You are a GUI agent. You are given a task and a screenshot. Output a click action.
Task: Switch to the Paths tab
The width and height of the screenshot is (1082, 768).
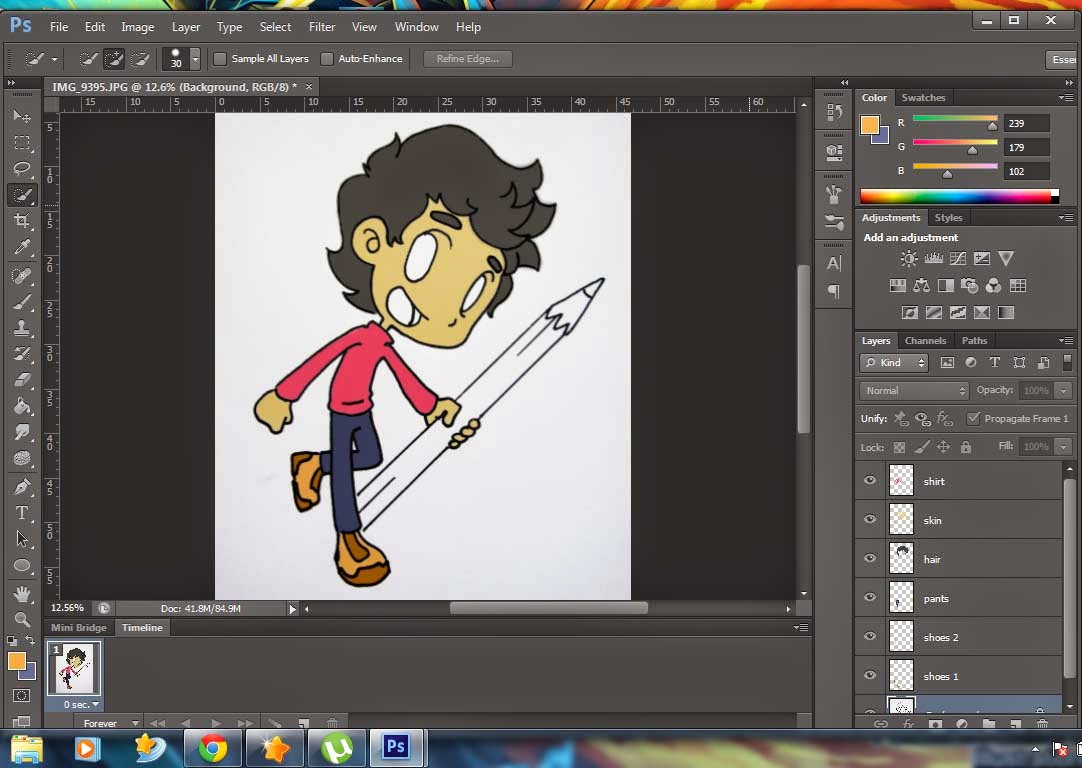point(974,340)
